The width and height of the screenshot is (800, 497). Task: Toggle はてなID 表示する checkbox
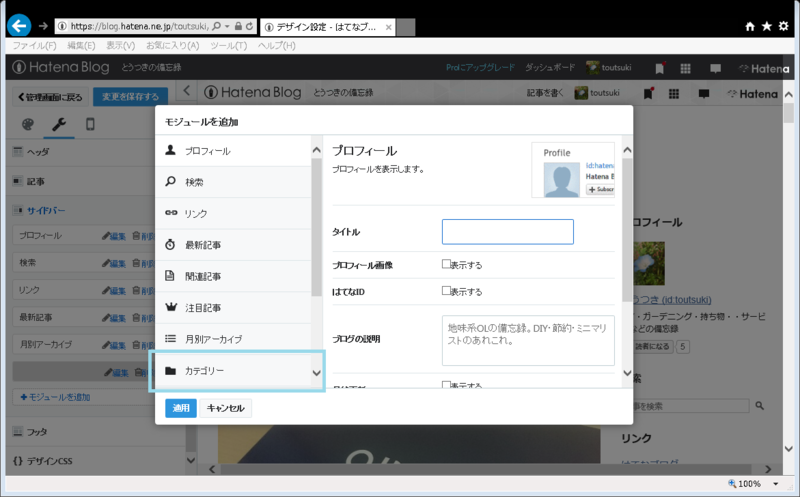446,290
